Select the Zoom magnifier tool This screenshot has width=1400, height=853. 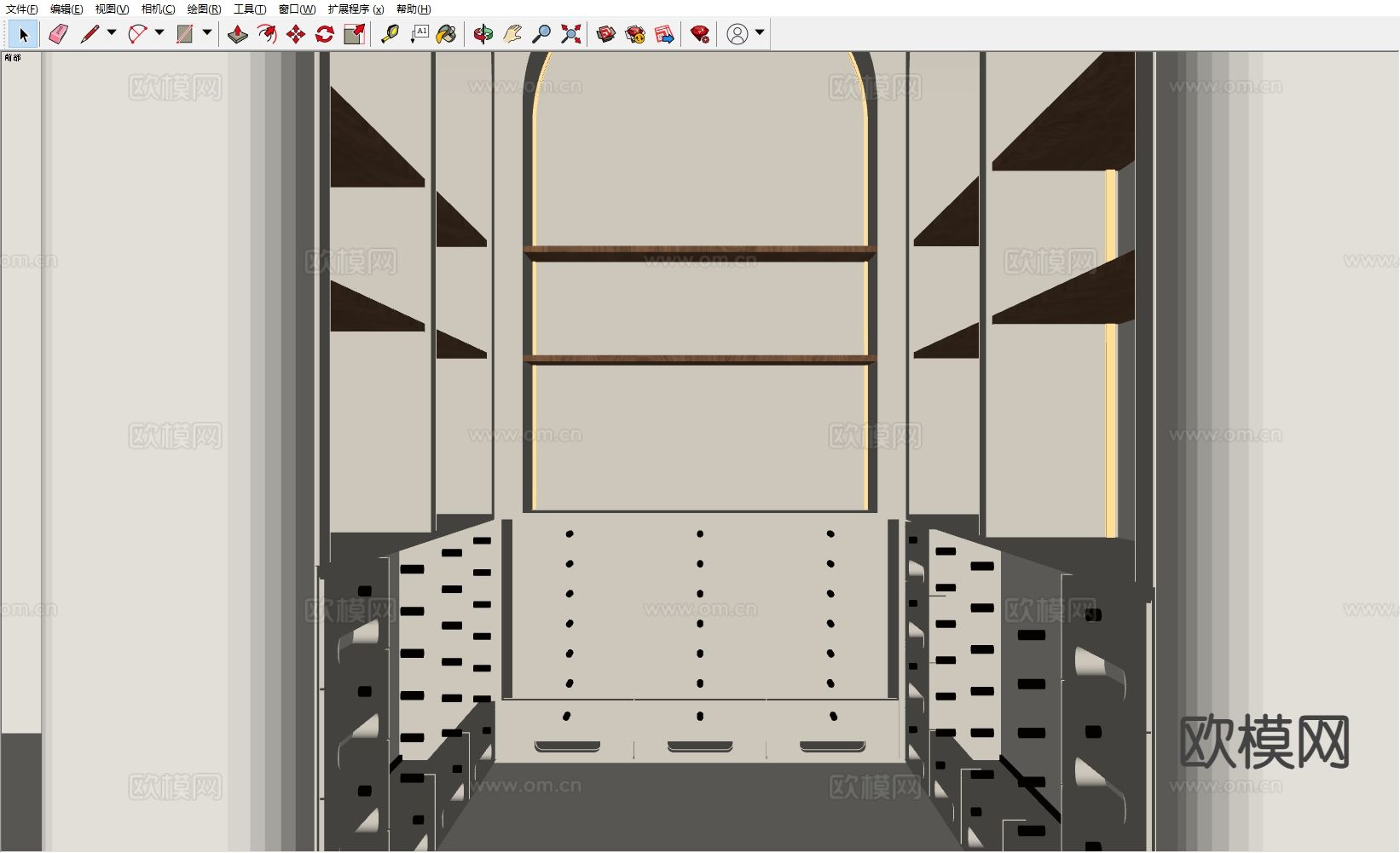pyautogui.click(x=541, y=34)
